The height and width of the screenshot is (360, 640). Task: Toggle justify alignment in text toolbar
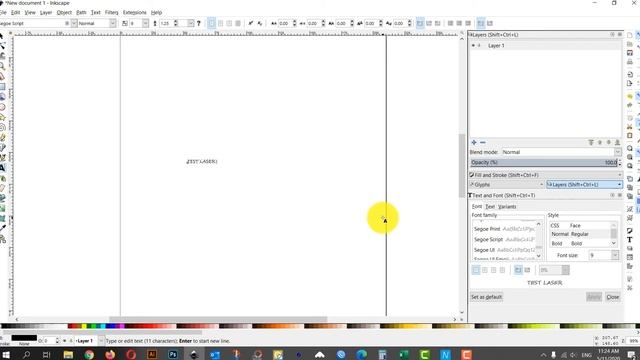(238, 23)
